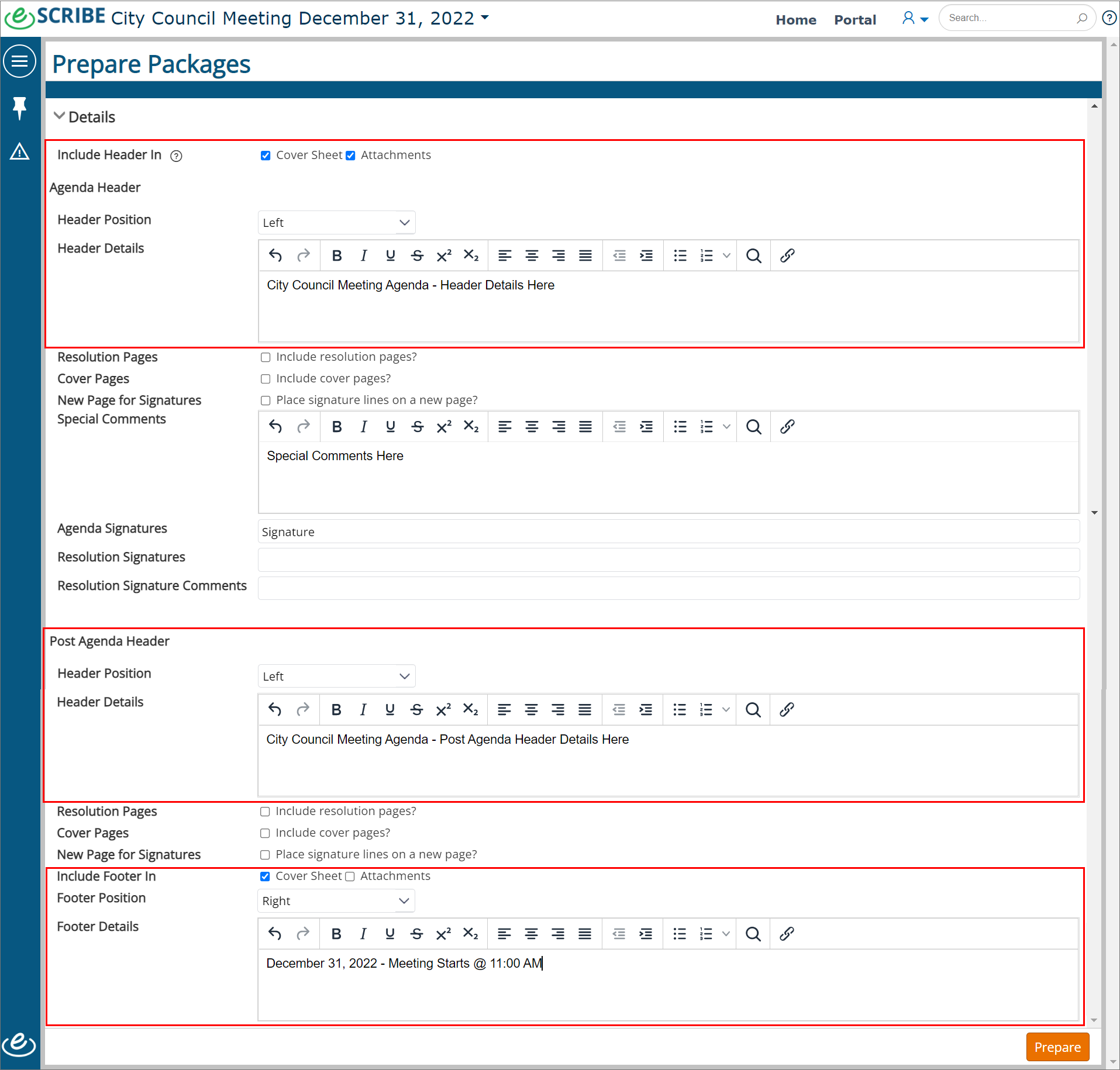1120x1070 pixels.
Task: Click the Agenda Signatures field
Action: coord(668,531)
